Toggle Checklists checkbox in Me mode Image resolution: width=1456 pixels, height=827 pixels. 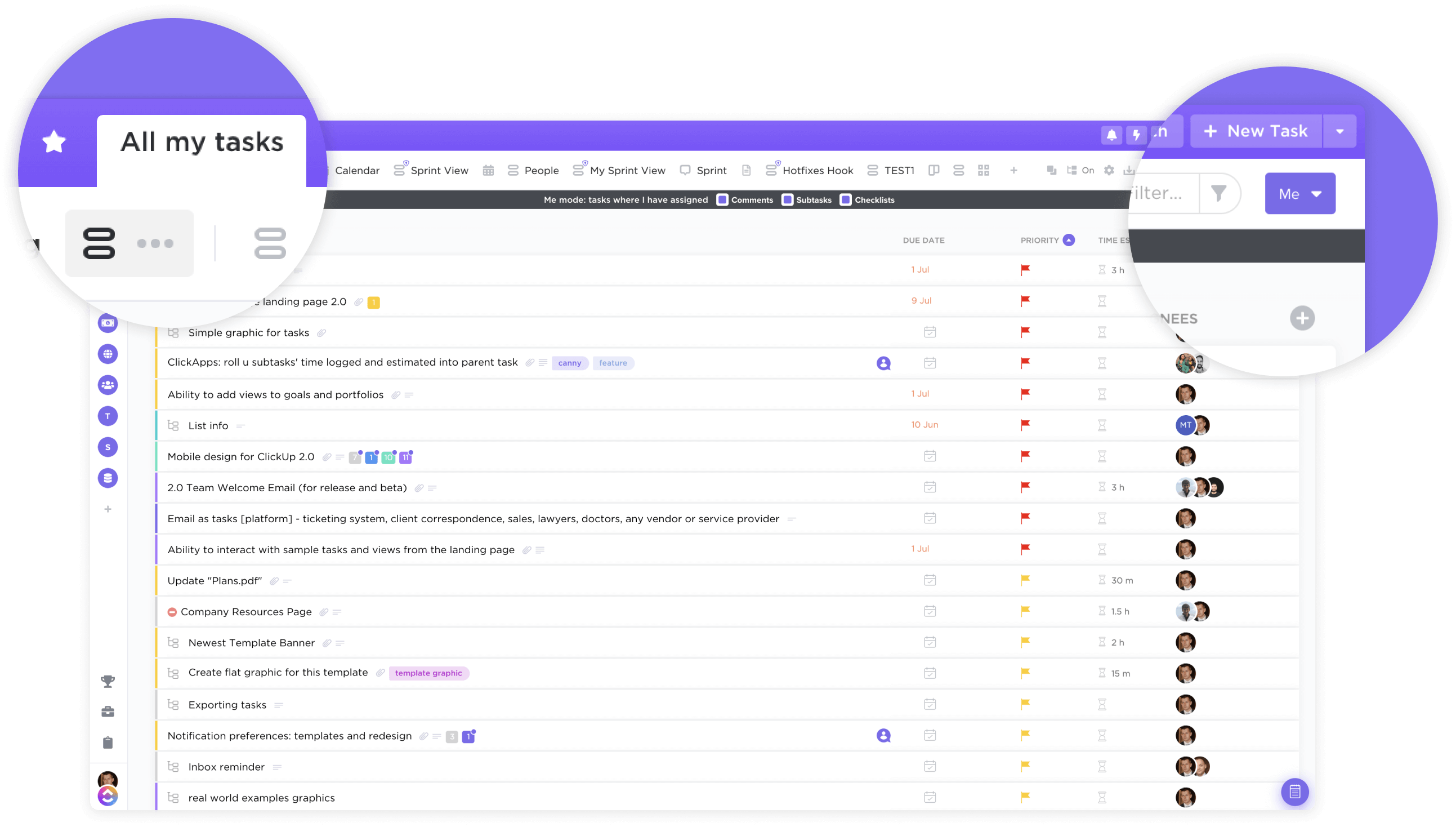click(843, 200)
